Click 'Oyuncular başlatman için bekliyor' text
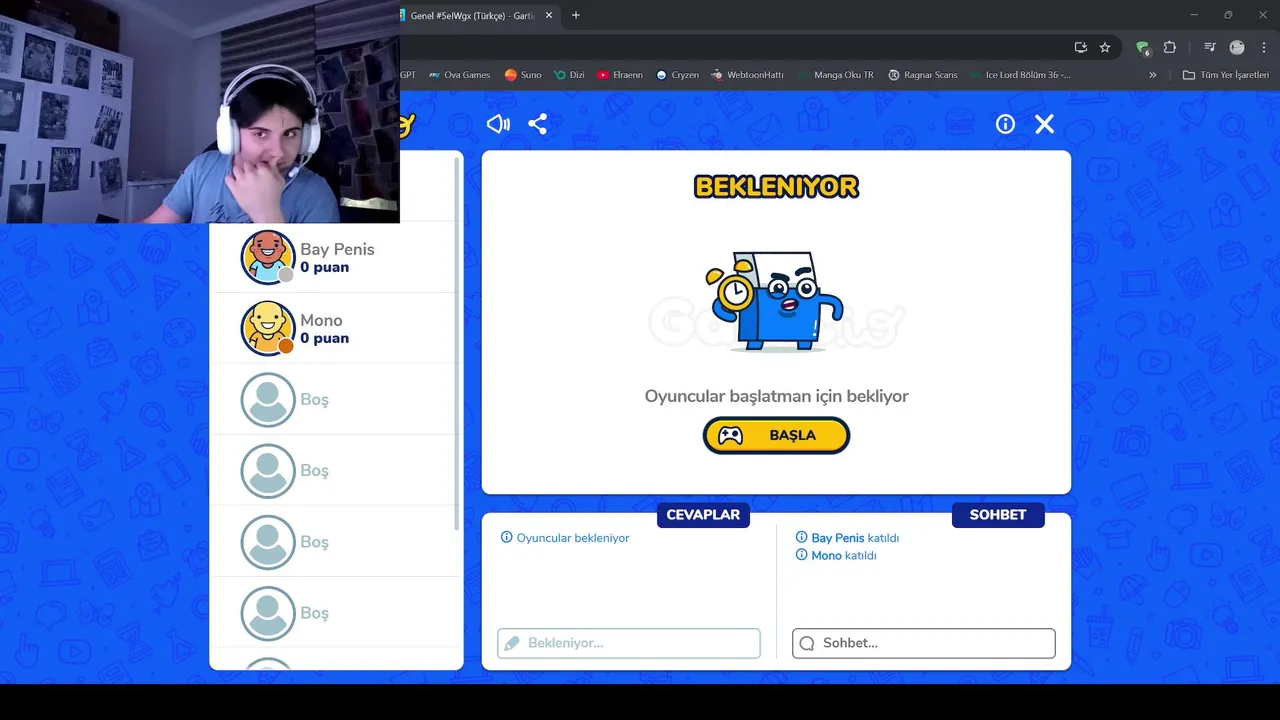The width and height of the screenshot is (1280, 720). [x=776, y=396]
